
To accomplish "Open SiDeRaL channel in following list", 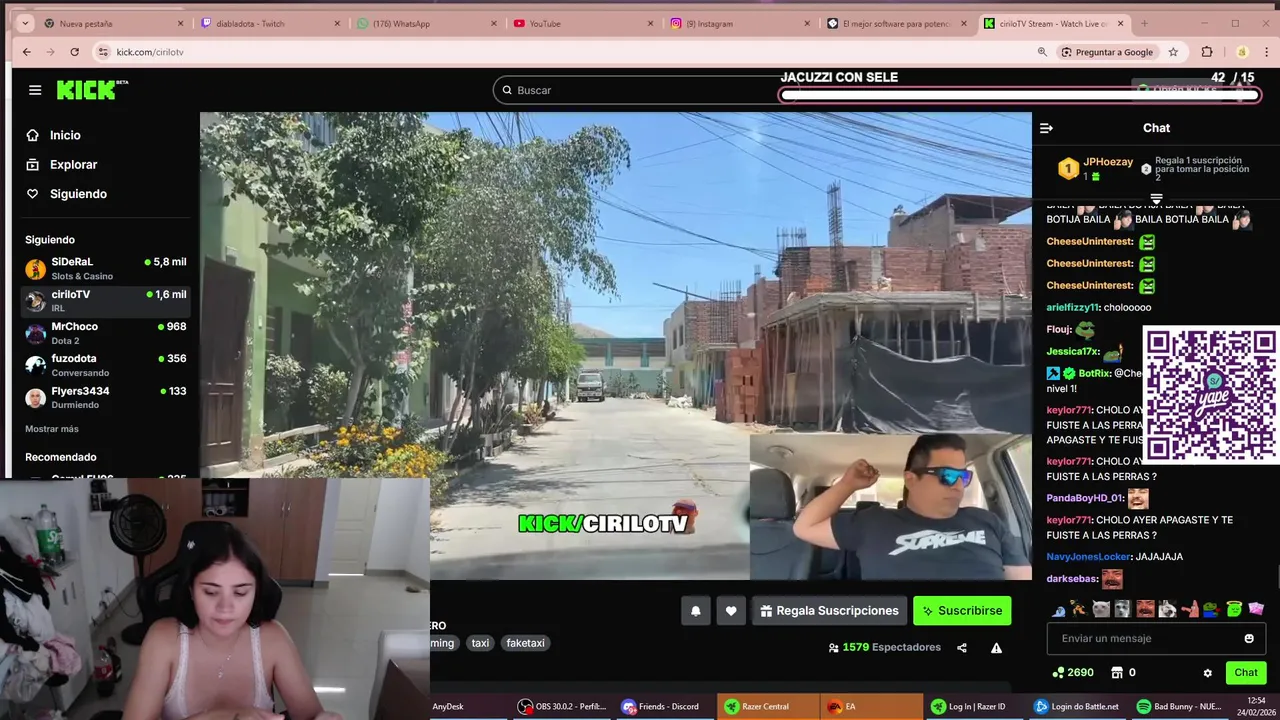I will [x=105, y=268].
